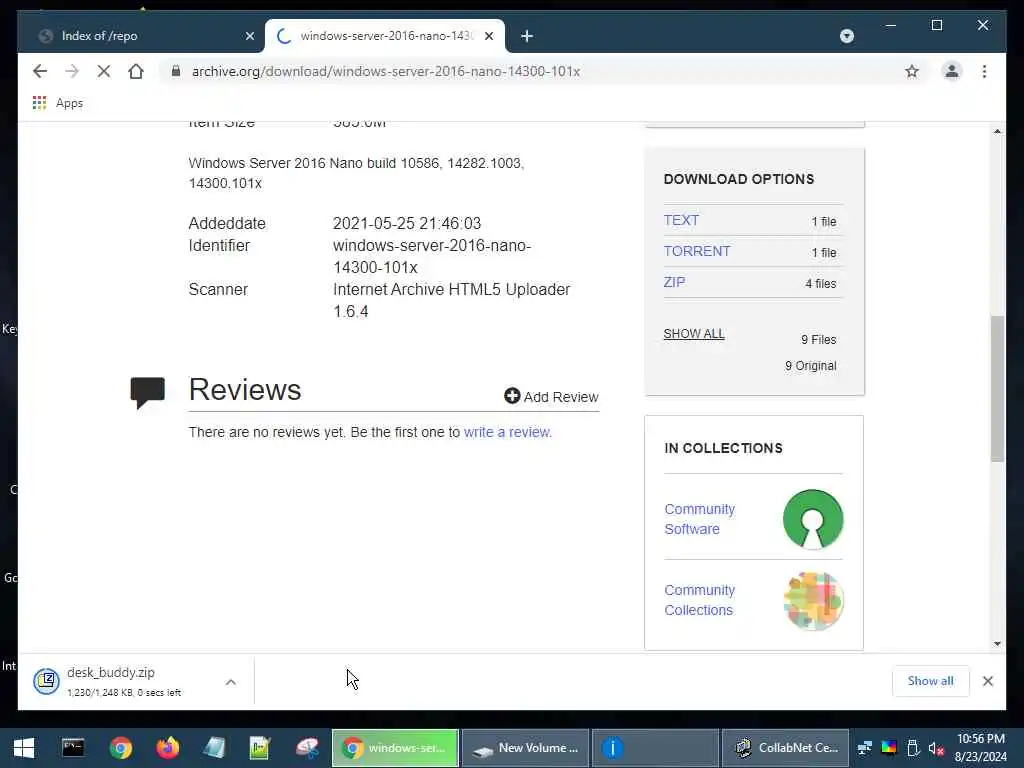Screen dimensions: 1024x768
Task: Open the green notepad taskbar icon
Action: click(x=260, y=748)
